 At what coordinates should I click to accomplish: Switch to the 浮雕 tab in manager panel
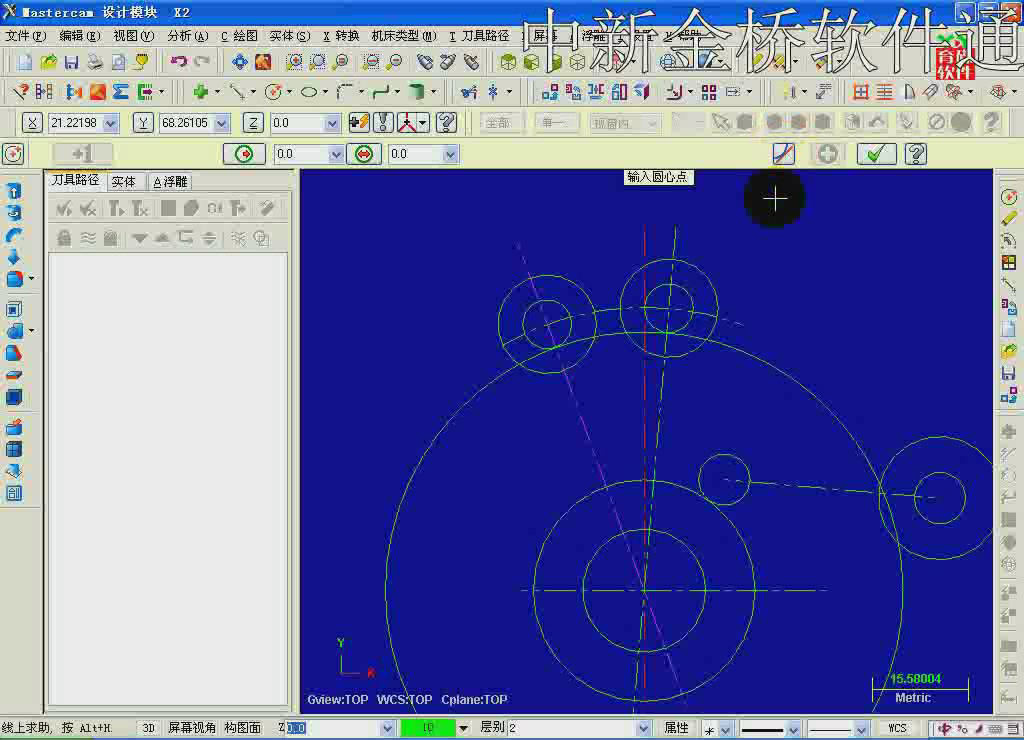point(170,182)
